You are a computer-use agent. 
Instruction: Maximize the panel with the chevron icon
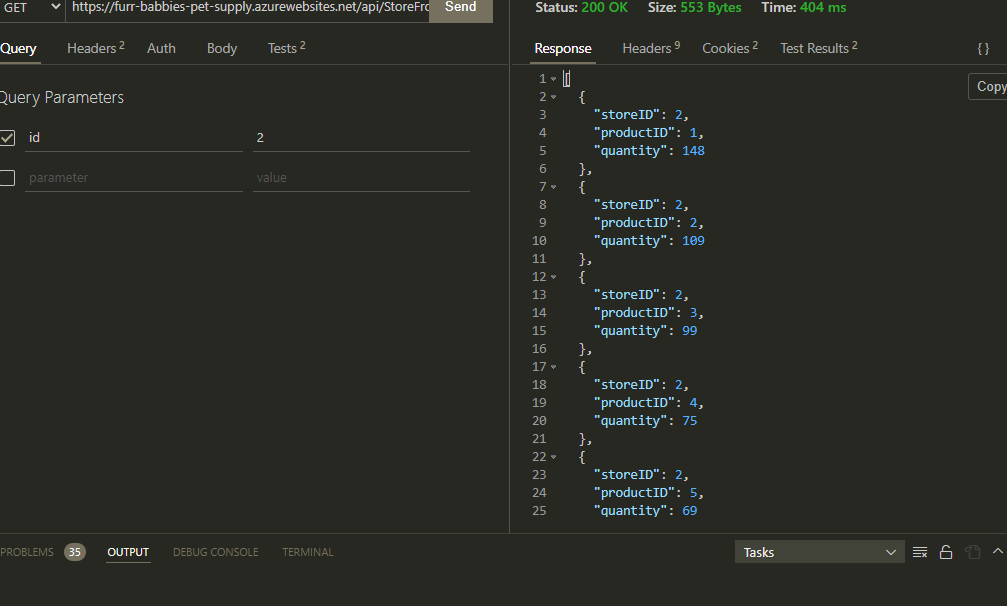997,551
